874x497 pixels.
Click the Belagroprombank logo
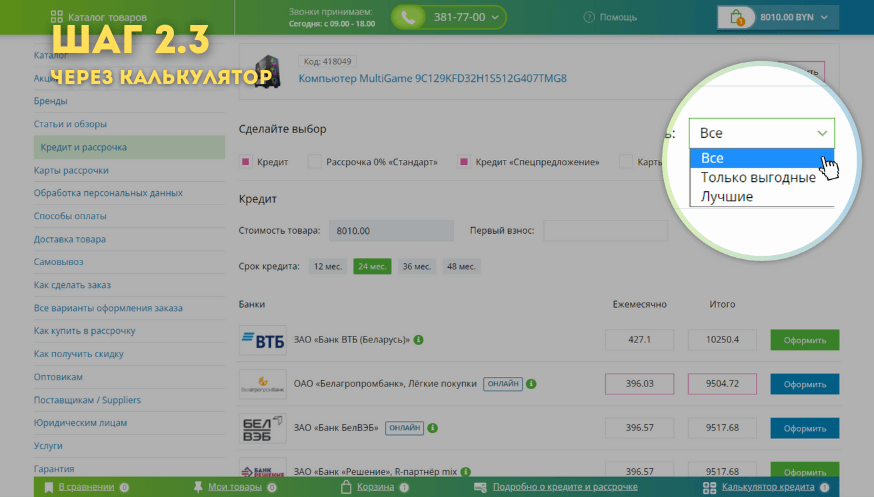click(x=263, y=384)
